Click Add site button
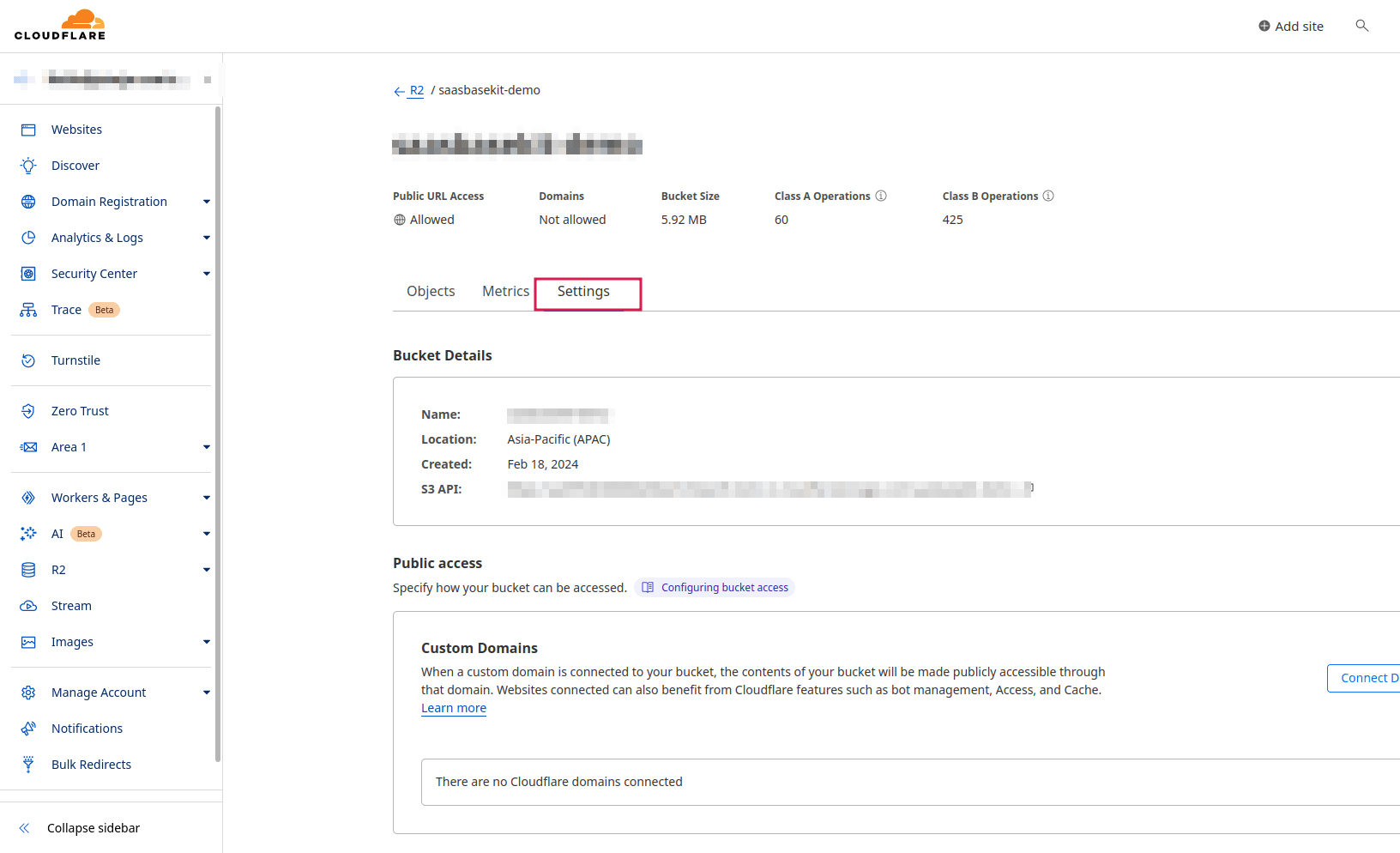1400x853 pixels. tap(1291, 27)
